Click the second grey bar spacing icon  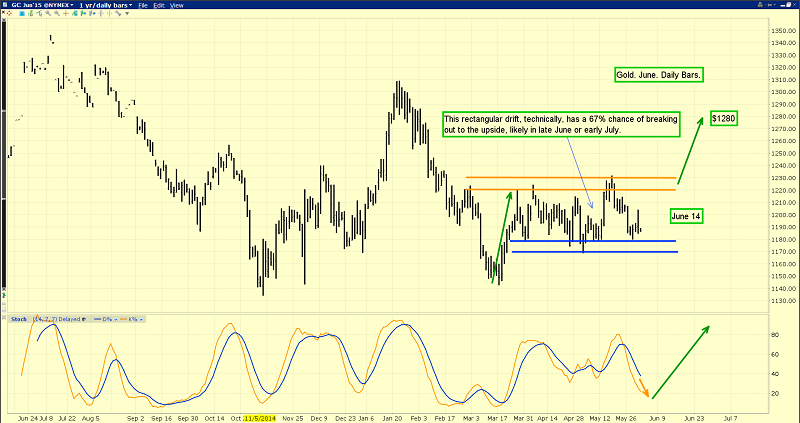click(x=109, y=13)
